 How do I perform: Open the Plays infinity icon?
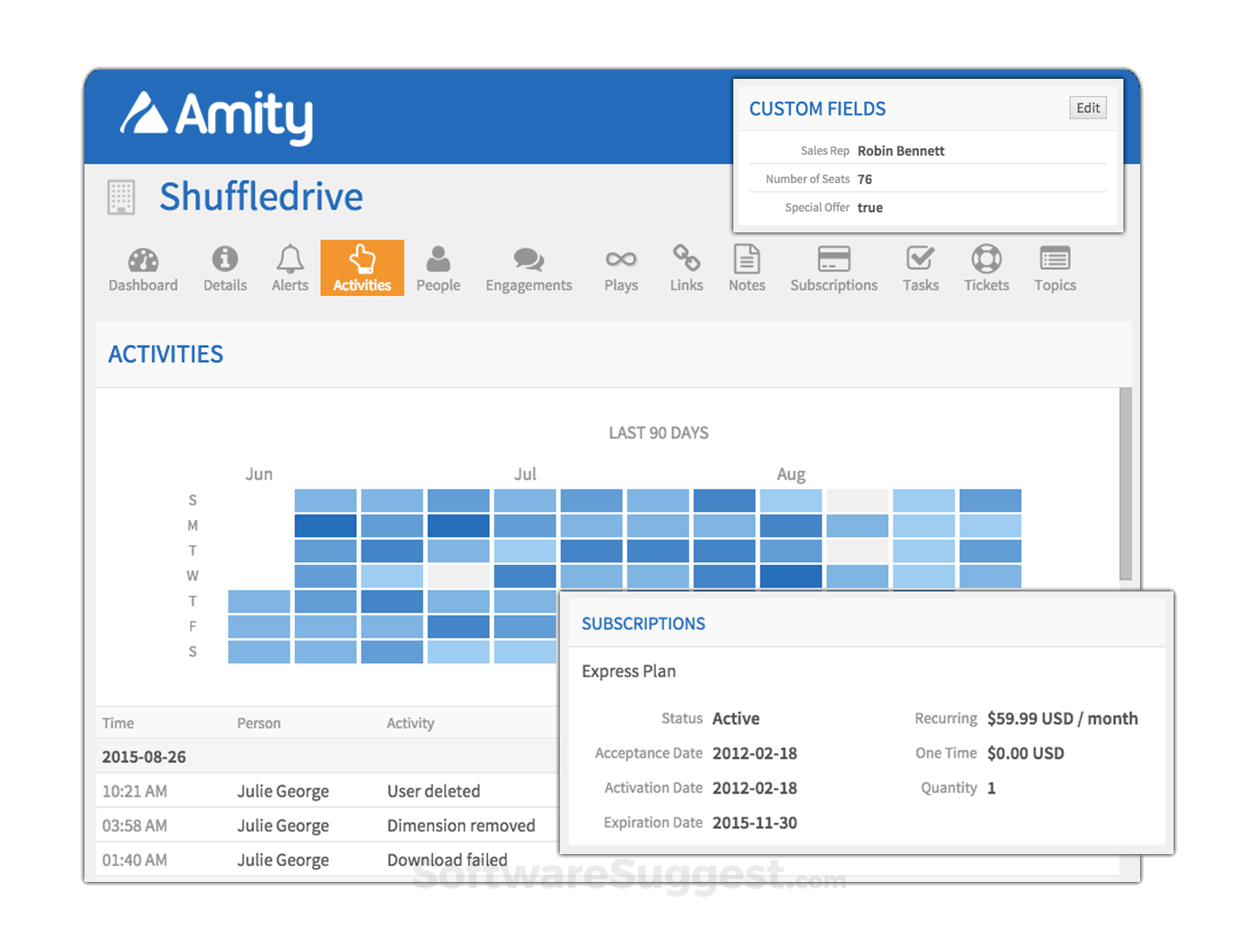621,259
